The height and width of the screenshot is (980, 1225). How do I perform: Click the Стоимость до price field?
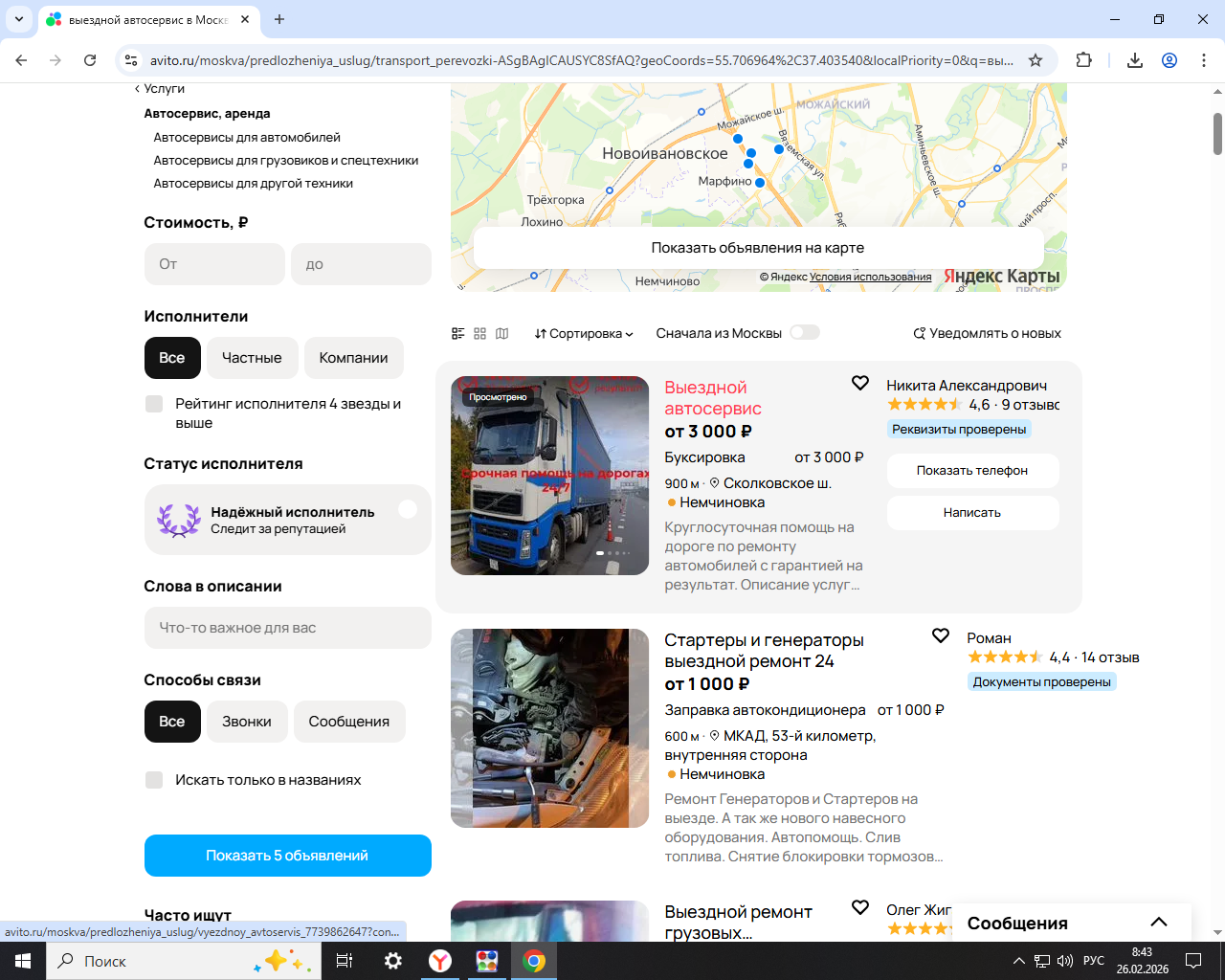(x=361, y=264)
